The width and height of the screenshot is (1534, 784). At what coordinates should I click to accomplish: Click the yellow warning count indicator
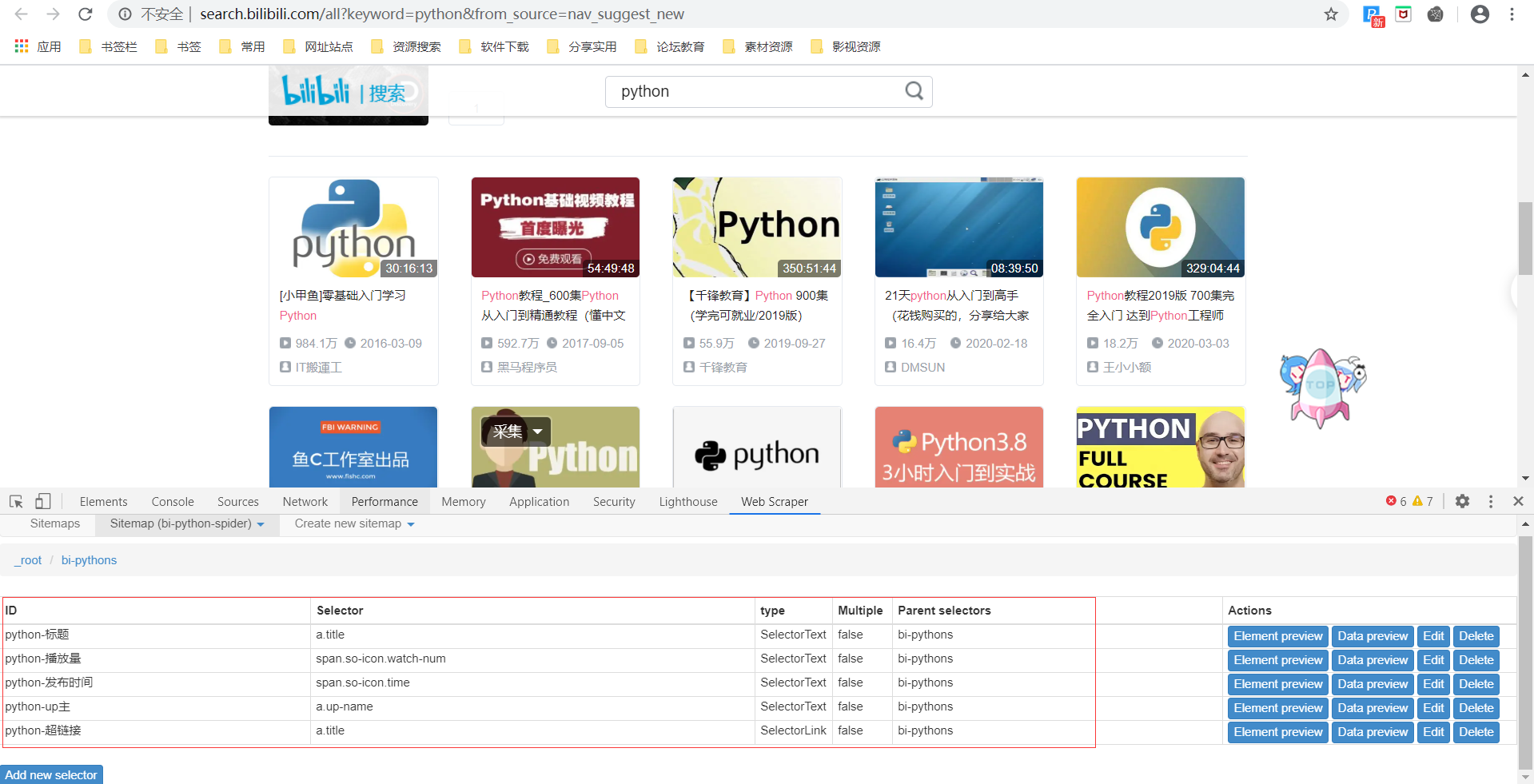(1423, 501)
